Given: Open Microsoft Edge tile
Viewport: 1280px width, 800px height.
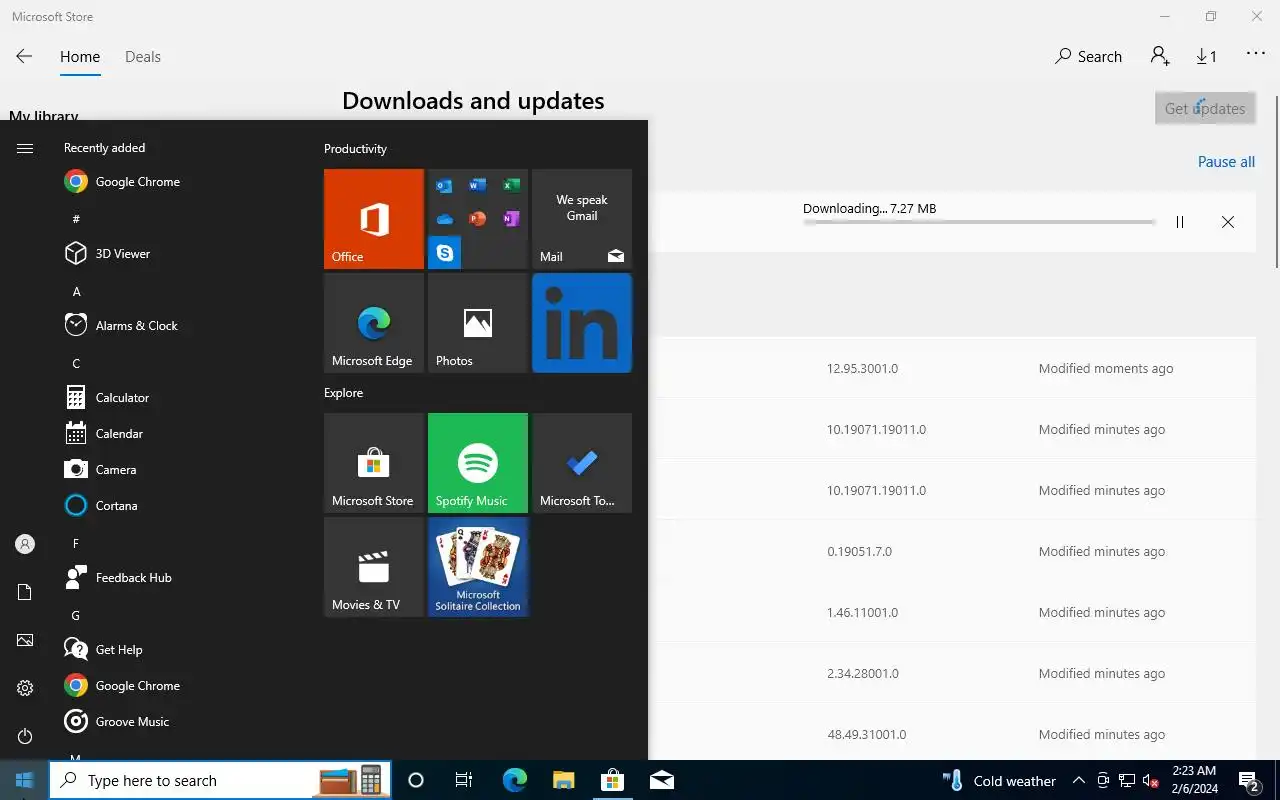Looking at the screenshot, I should (374, 323).
